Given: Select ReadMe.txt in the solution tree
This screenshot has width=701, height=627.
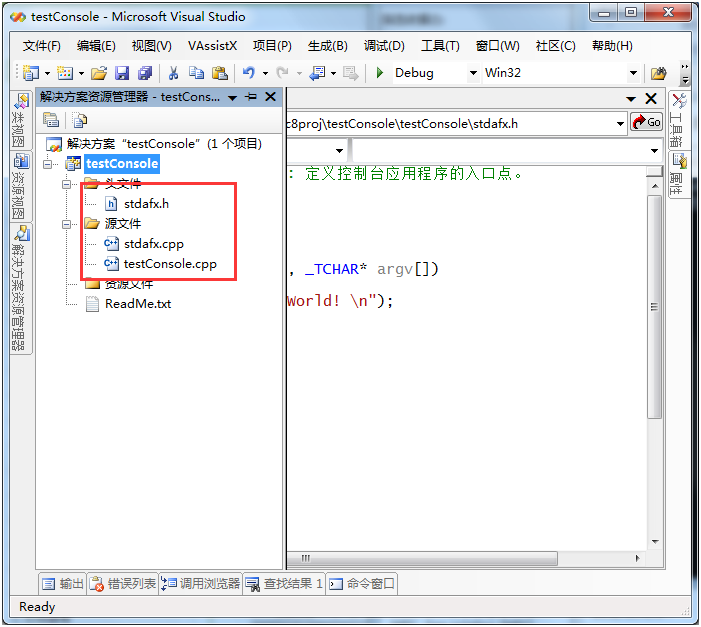Looking at the screenshot, I should (x=138, y=304).
